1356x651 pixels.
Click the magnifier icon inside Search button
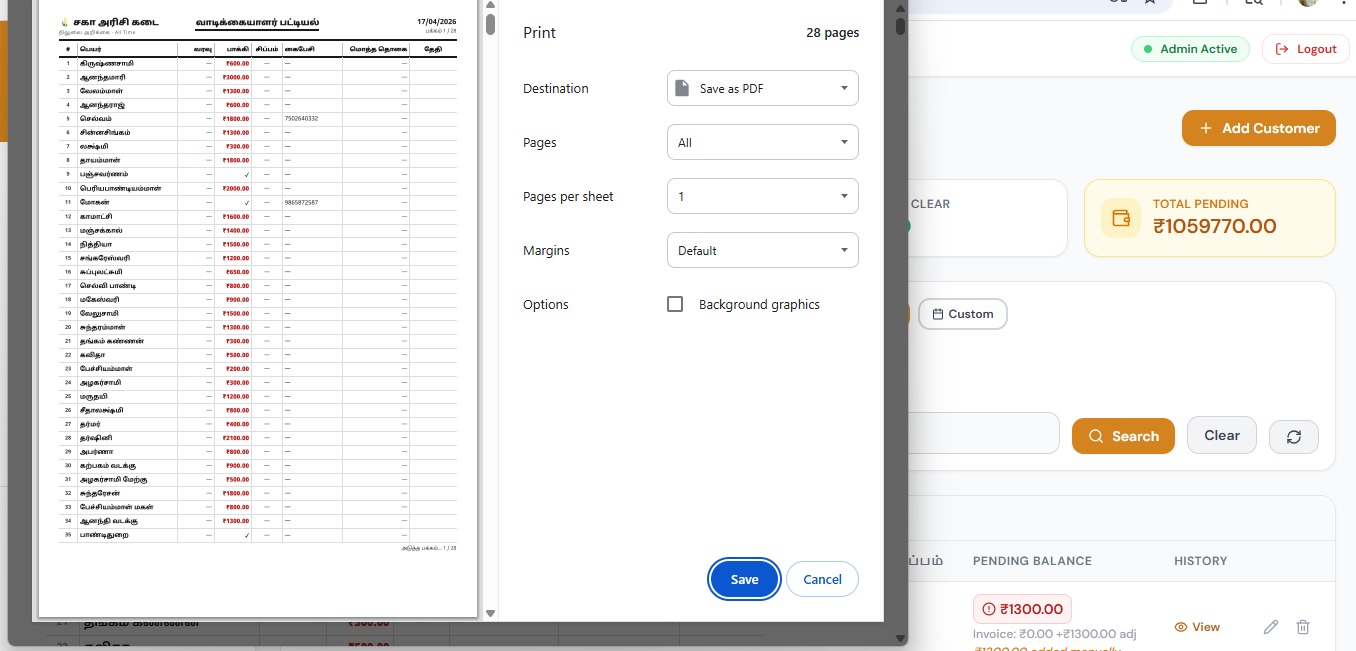coord(1095,436)
